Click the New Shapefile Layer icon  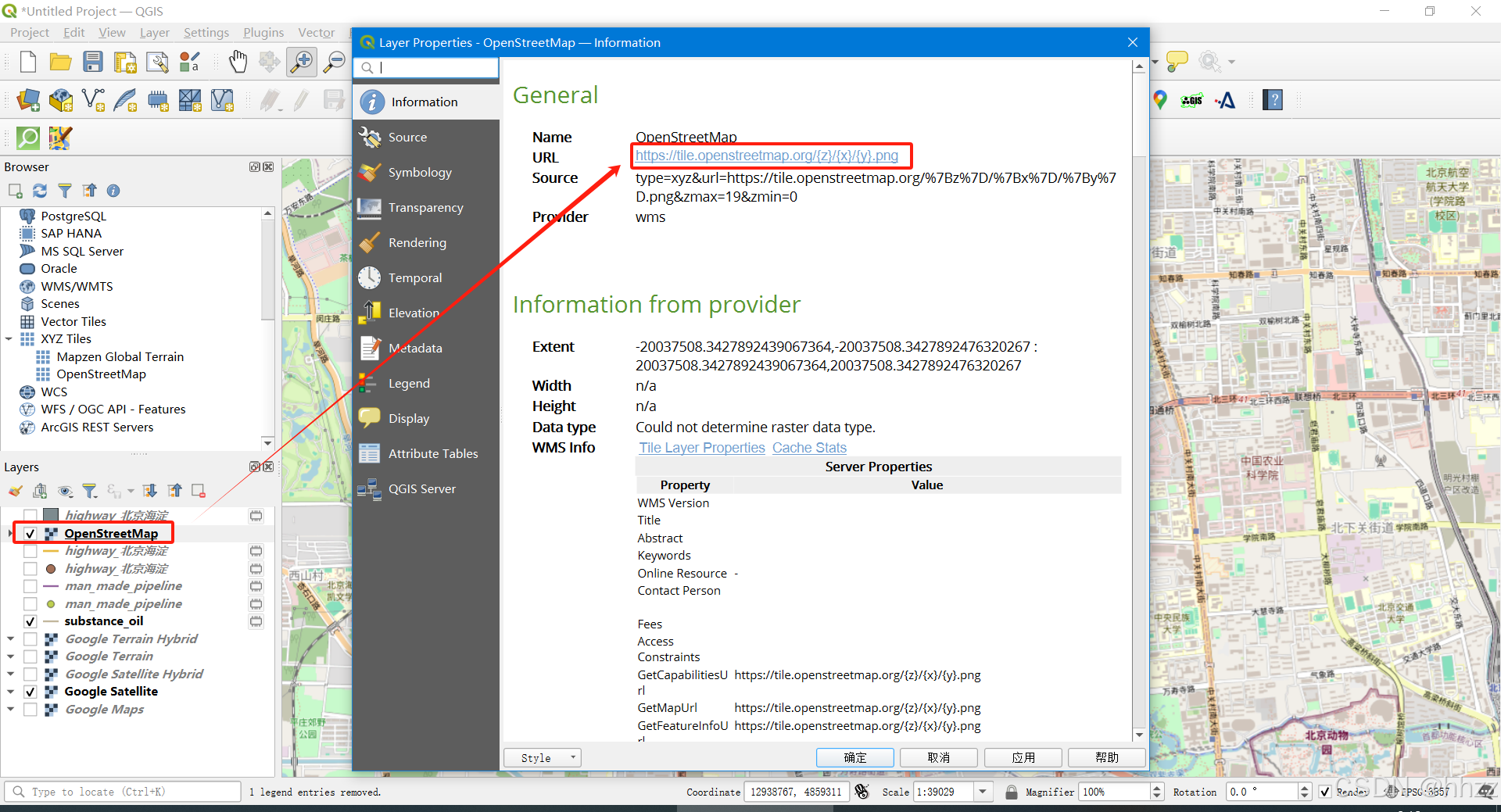coord(93,100)
